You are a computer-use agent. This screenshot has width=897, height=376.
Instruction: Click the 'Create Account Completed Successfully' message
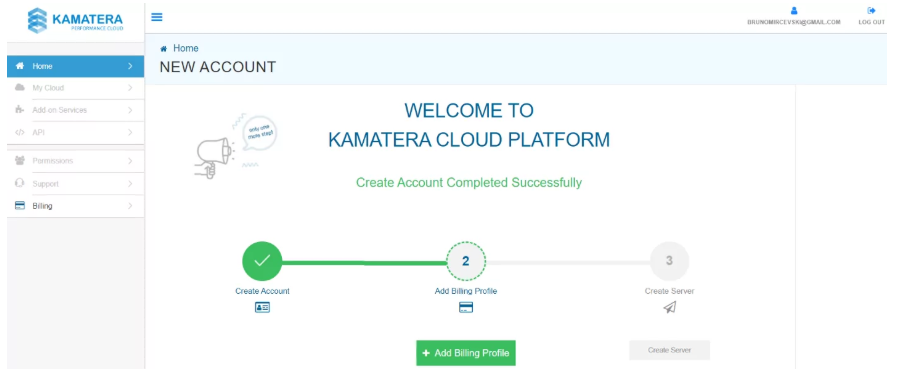pos(469,183)
